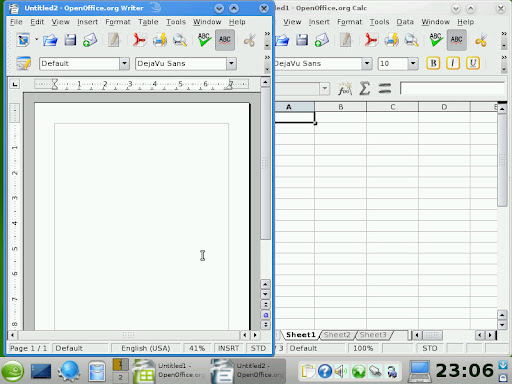Run Spellcheck with green checkmark in Writer
This screenshot has height=384, width=512.
click(204, 40)
